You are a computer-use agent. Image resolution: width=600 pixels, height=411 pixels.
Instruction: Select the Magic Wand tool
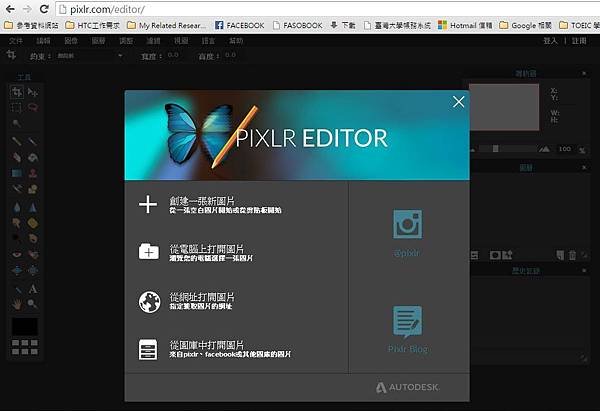[x=16, y=123]
